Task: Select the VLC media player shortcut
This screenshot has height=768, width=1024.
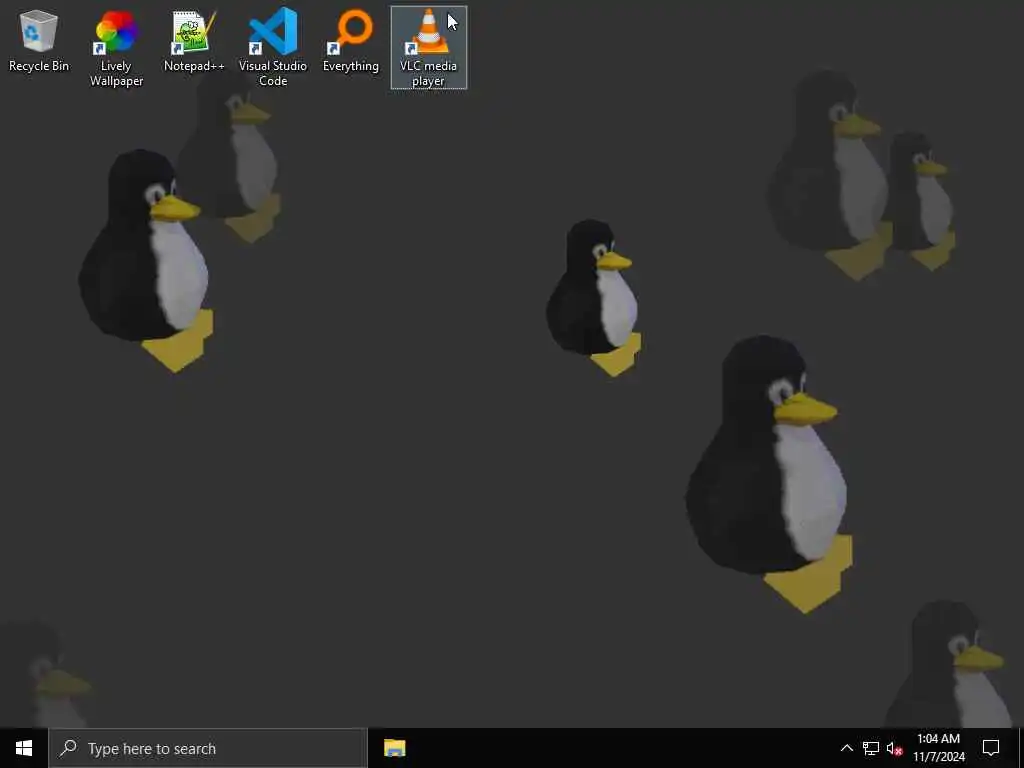Action: (x=428, y=48)
